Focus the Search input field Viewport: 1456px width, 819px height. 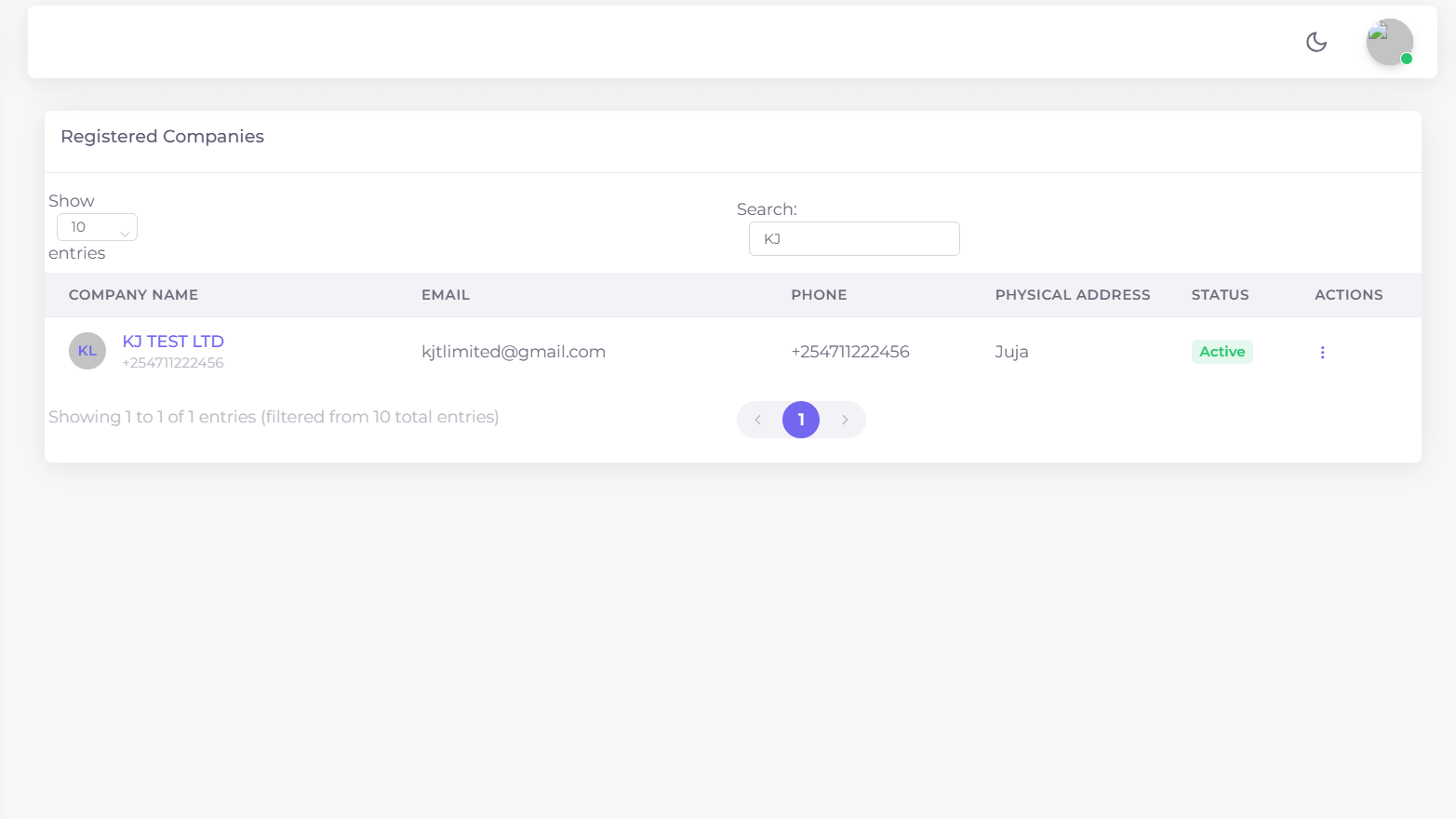[853, 239]
